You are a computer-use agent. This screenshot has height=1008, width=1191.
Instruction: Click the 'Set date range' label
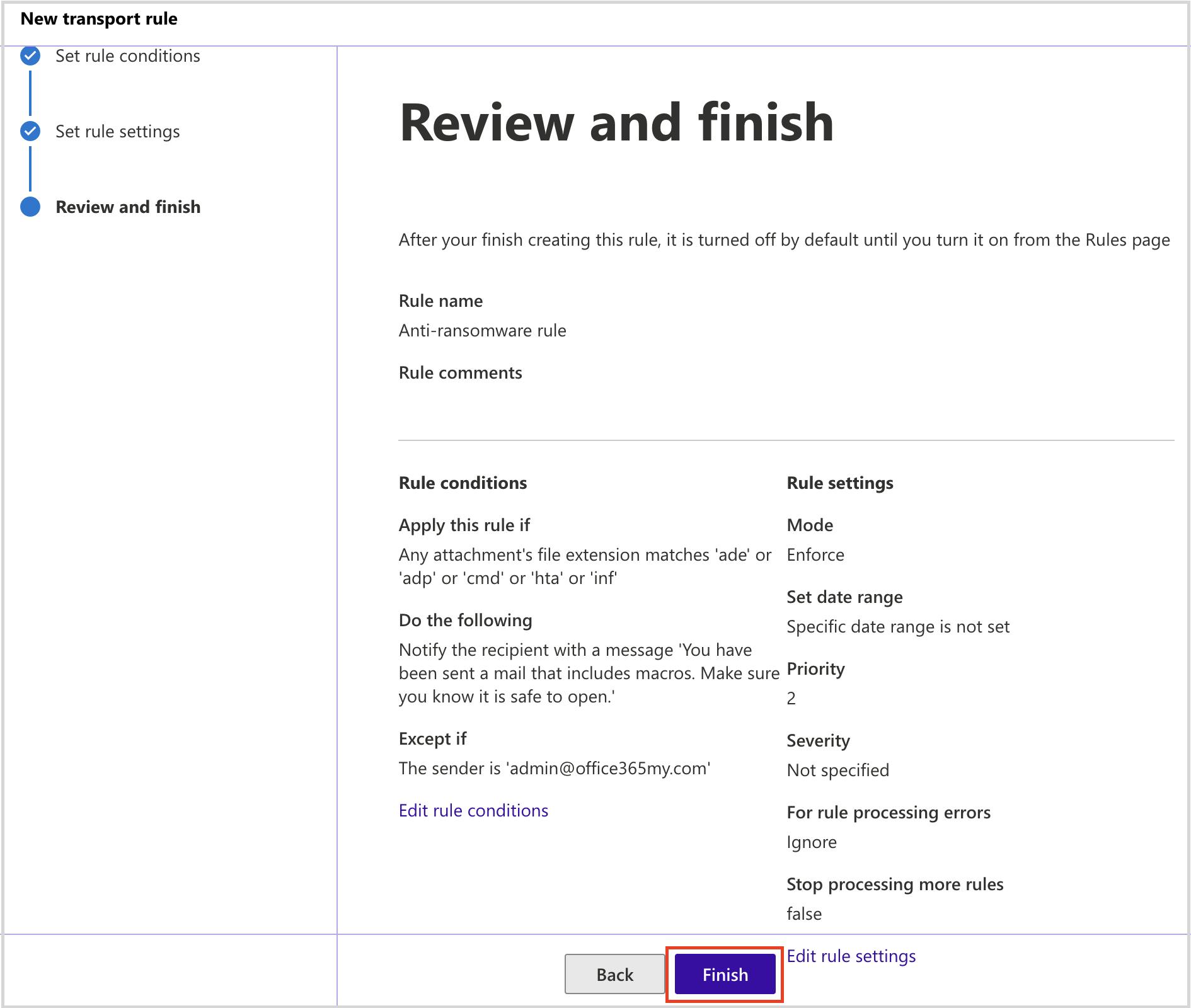click(x=844, y=597)
